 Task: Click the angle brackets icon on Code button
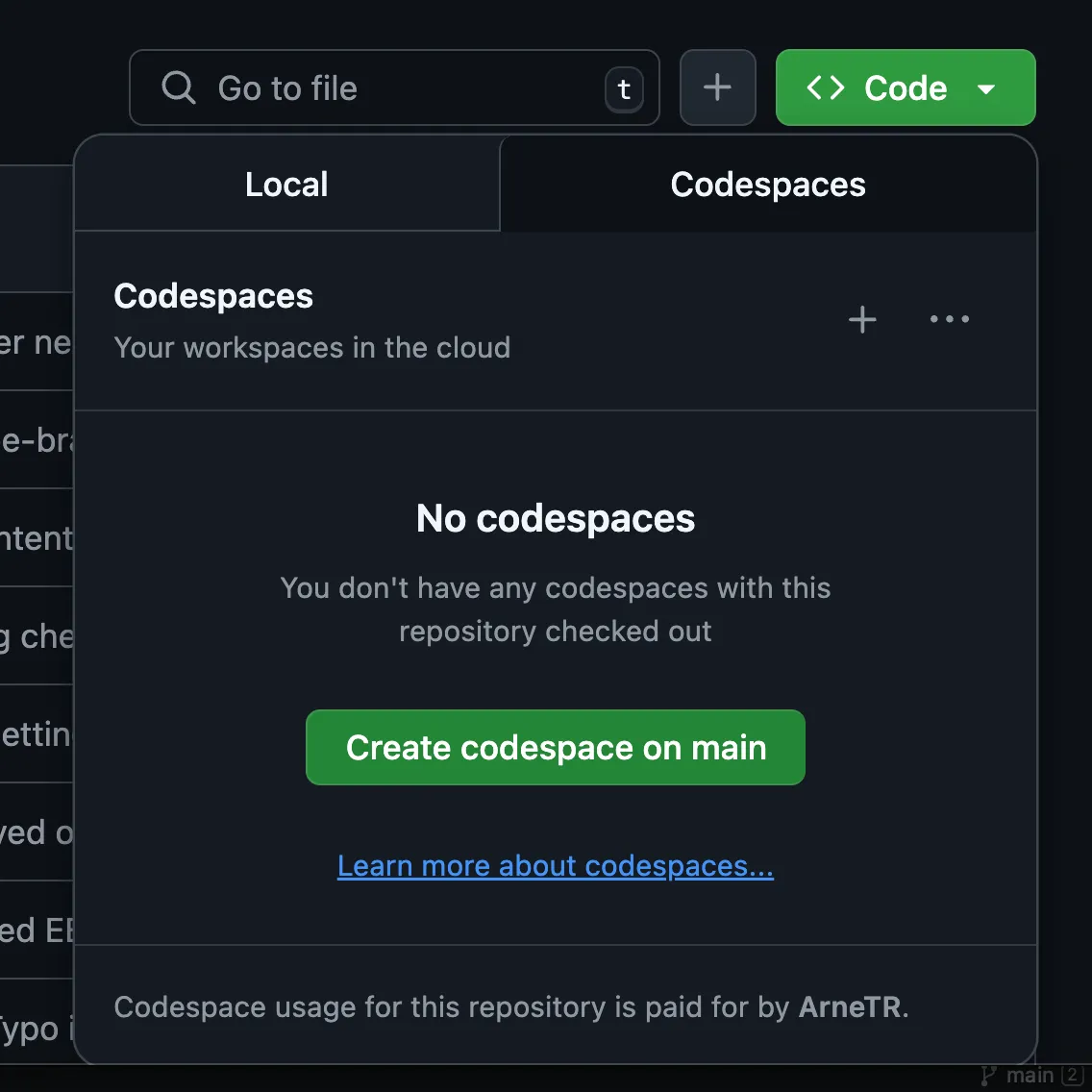click(x=826, y=87)
